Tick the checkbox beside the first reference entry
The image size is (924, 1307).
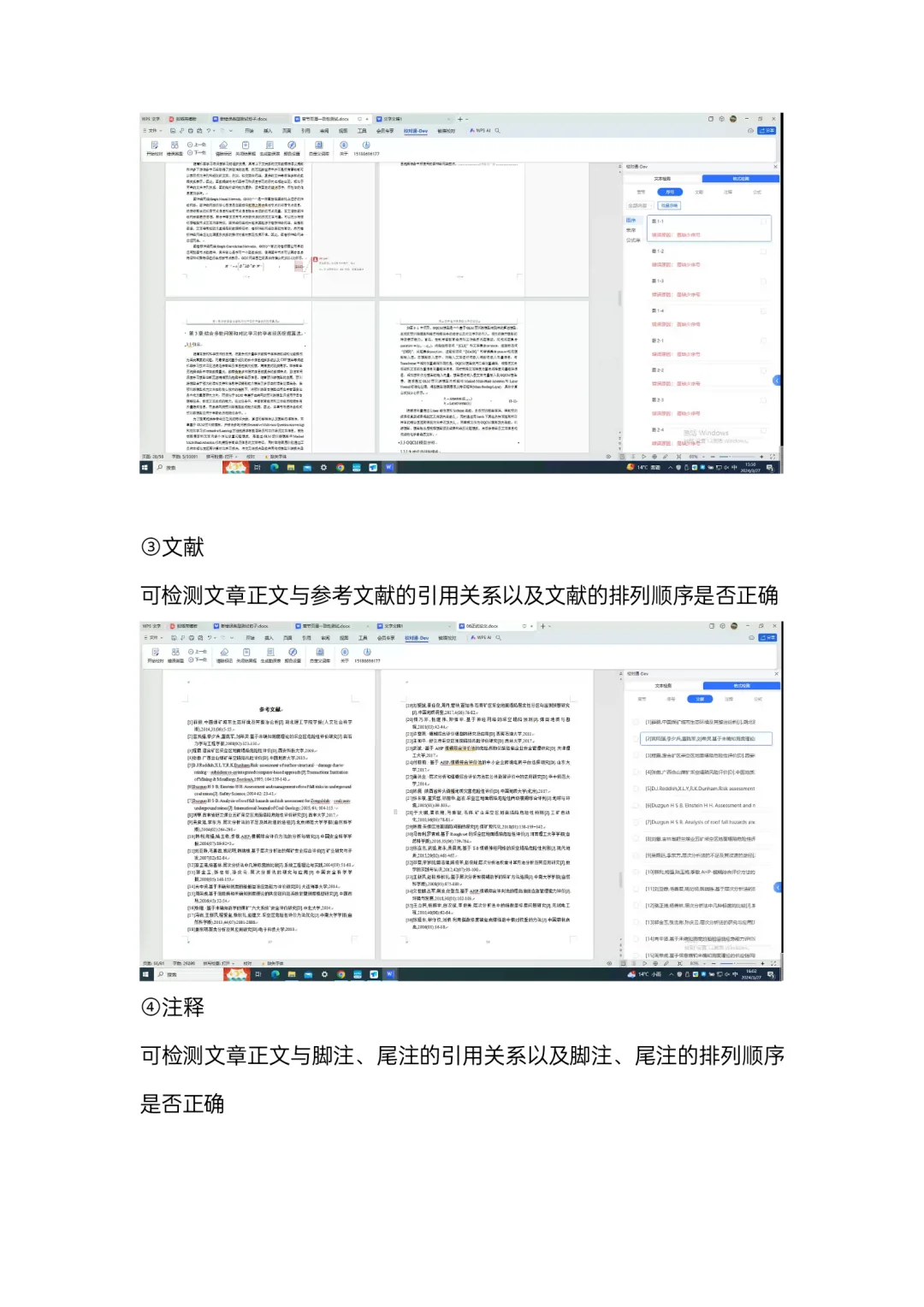[636, 723]
